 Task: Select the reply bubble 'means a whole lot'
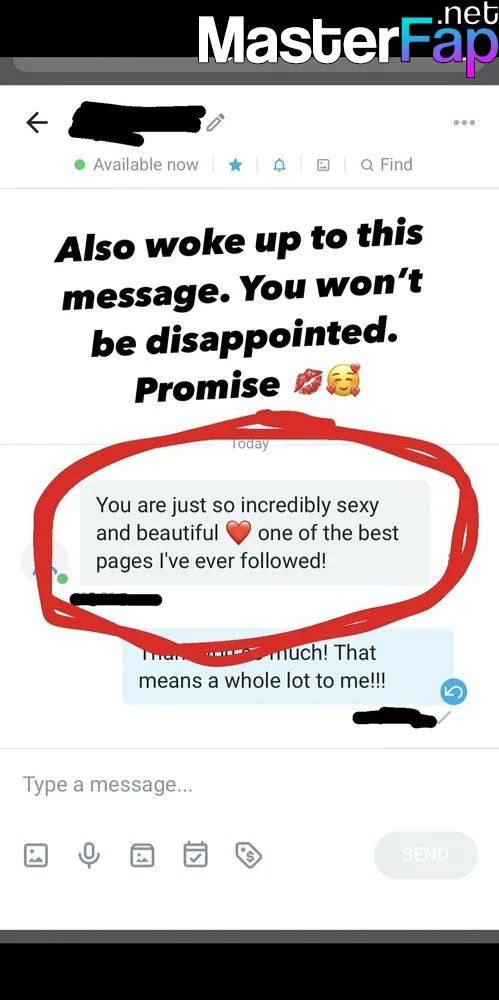click(288, 666)
